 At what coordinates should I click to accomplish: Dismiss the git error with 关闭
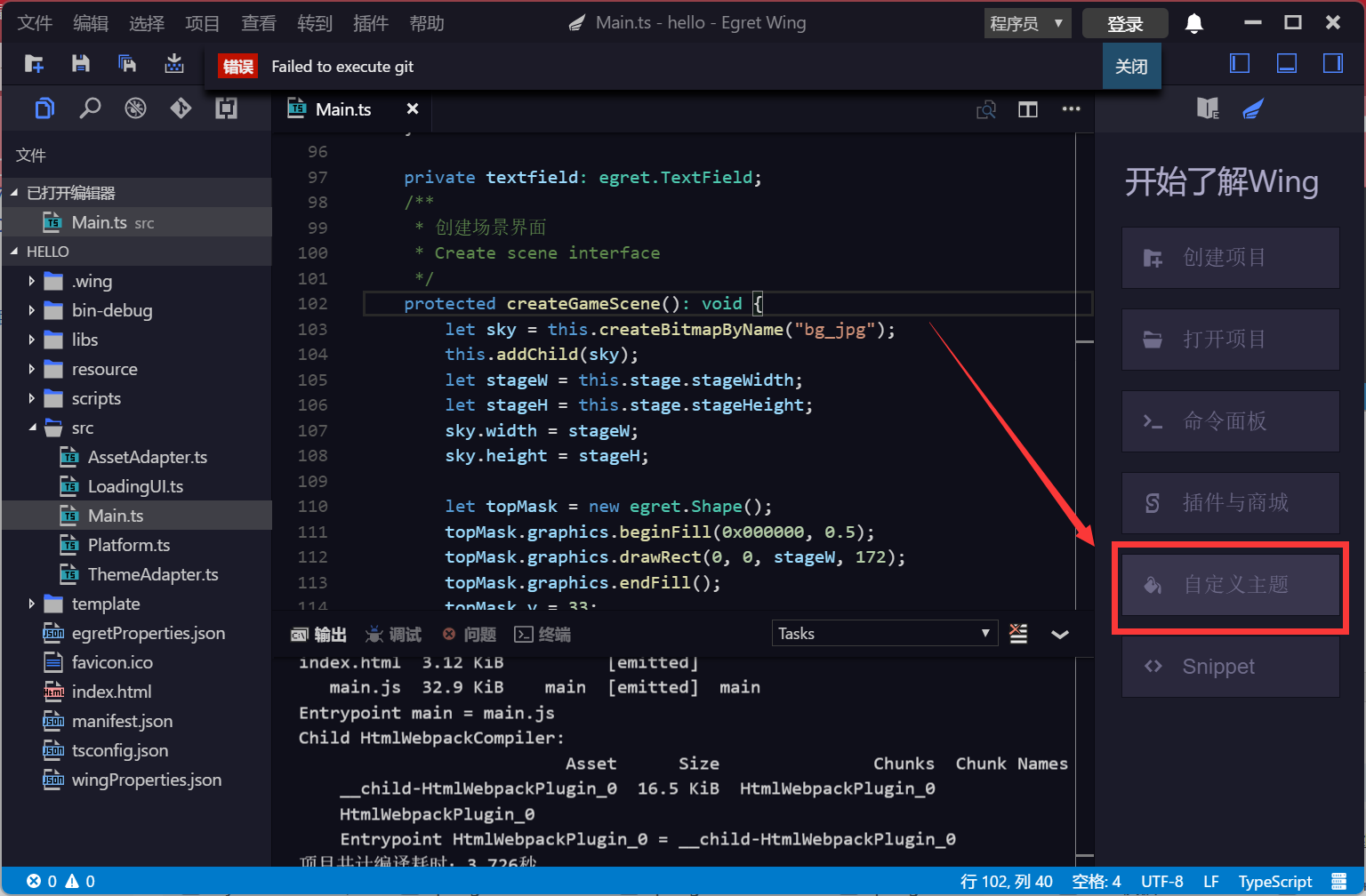(1131, 66)
